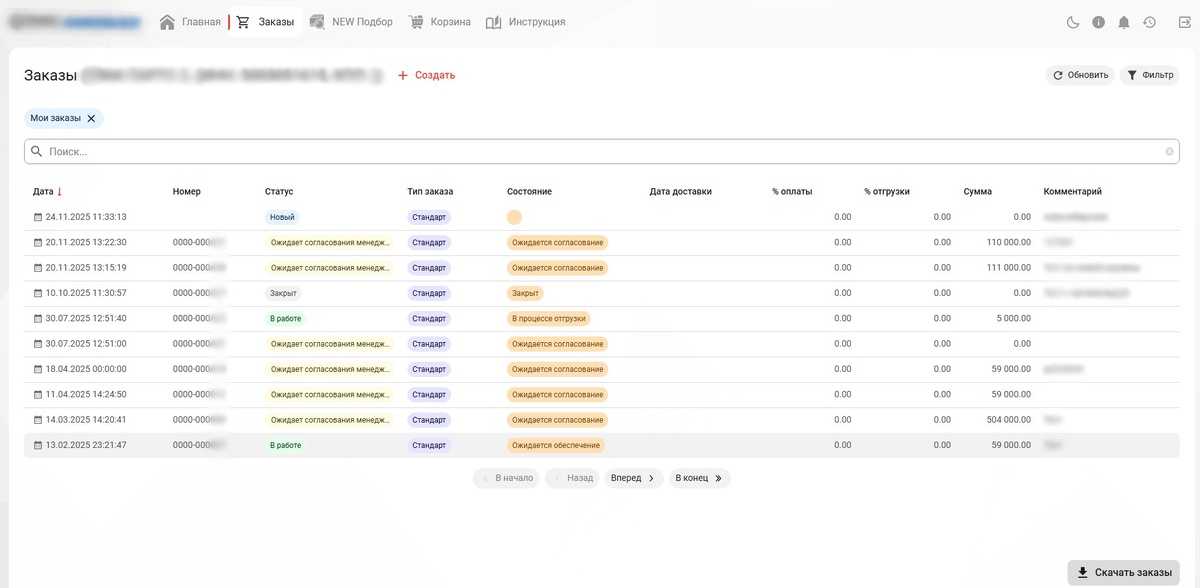Click Ожидается согласование of 18.04.2025 order
The width and height of the screenshot is (1200, 588).
(x=557, y=369)
